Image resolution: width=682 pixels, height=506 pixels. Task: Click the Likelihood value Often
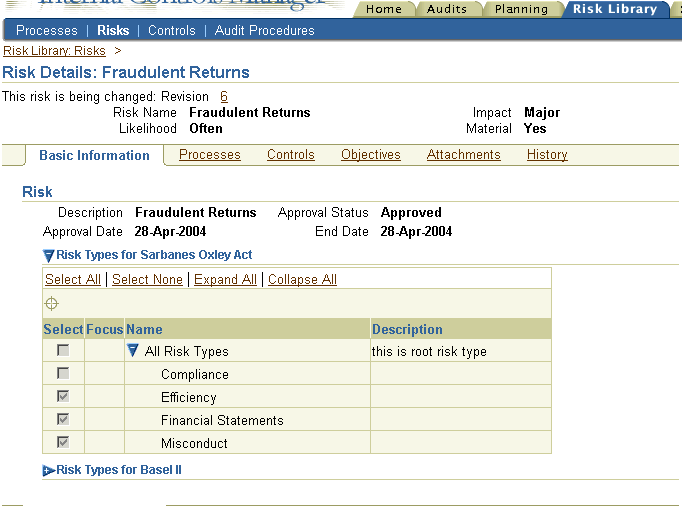[x=206, y=129]
